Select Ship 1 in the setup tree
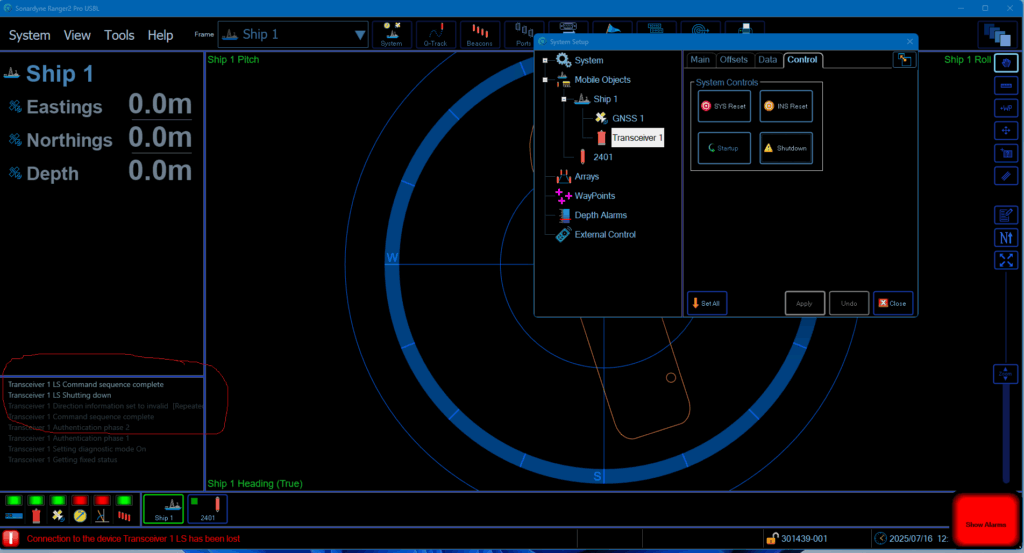The width and height of the screenshot is (1024, 553). click(605, 99)
